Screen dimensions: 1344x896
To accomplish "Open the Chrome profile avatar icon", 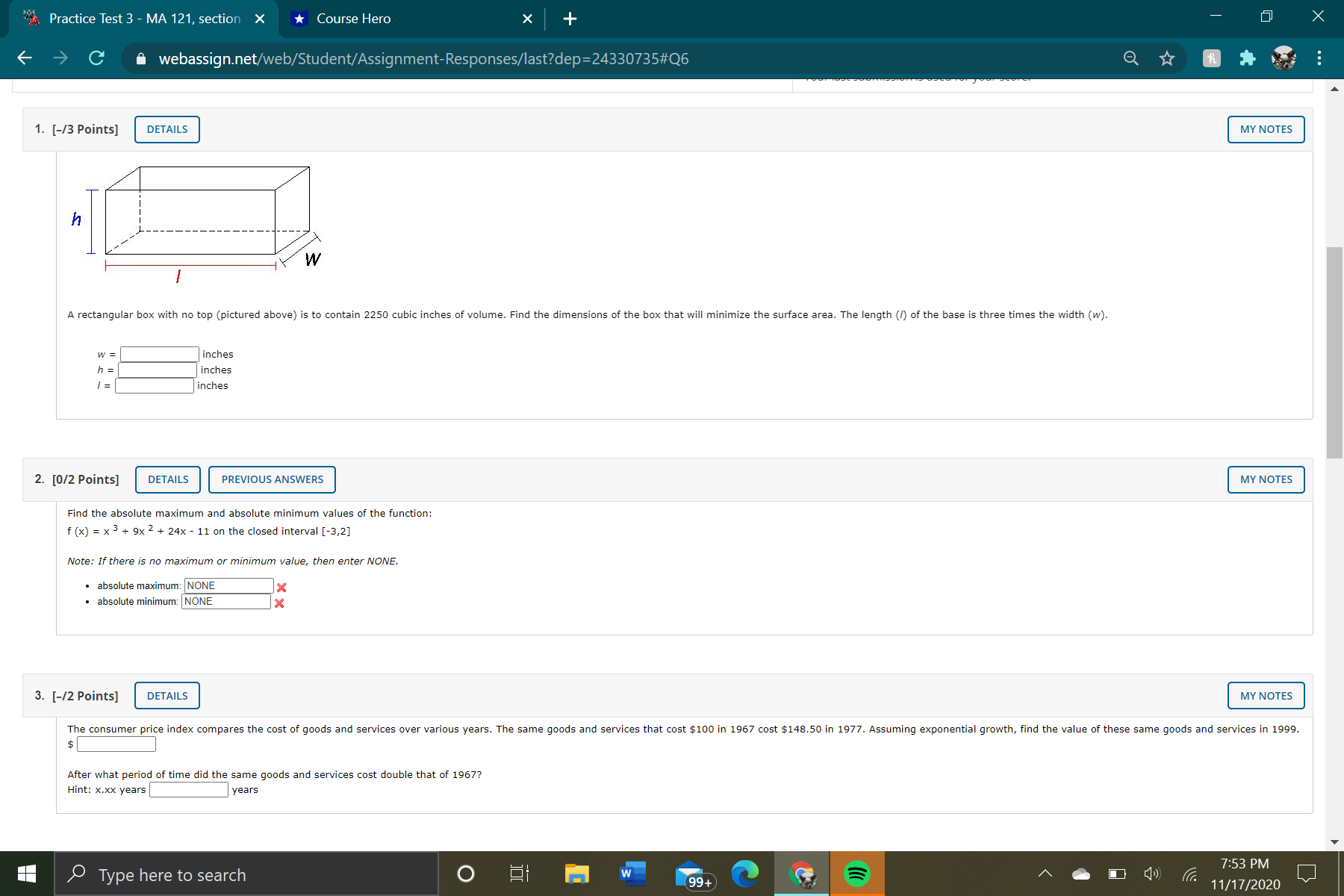I will pos(1284,57).
